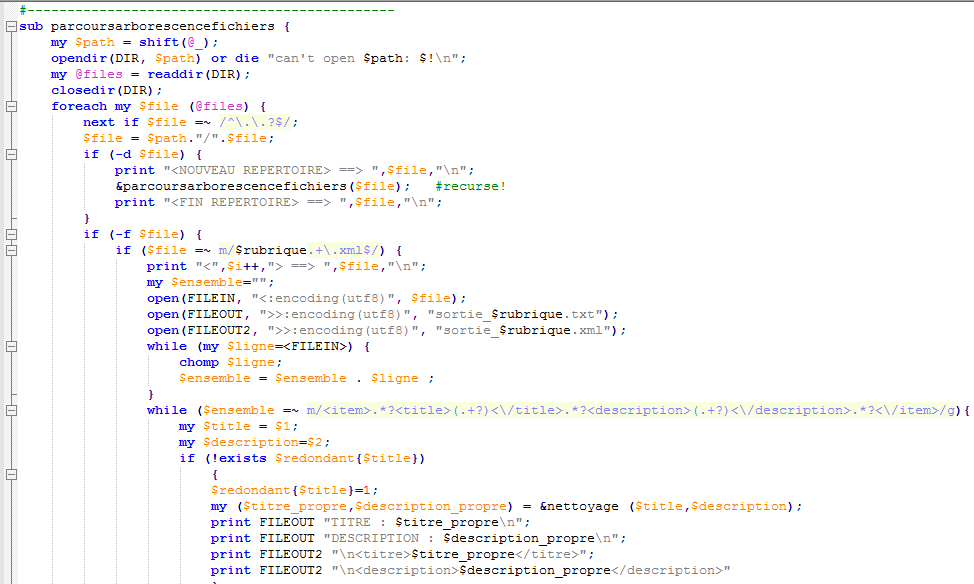Collapse the foreach my $file block
Image resolution: width=974 pixels, height=584 pixels.
tap(10, 106)
